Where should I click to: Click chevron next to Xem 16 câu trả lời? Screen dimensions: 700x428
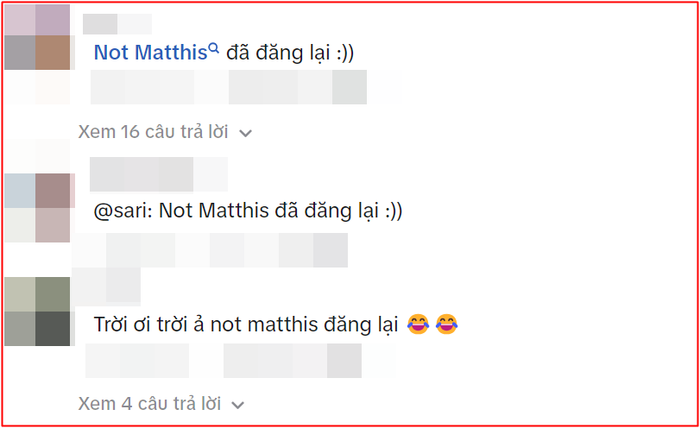(x=246, y=133)
